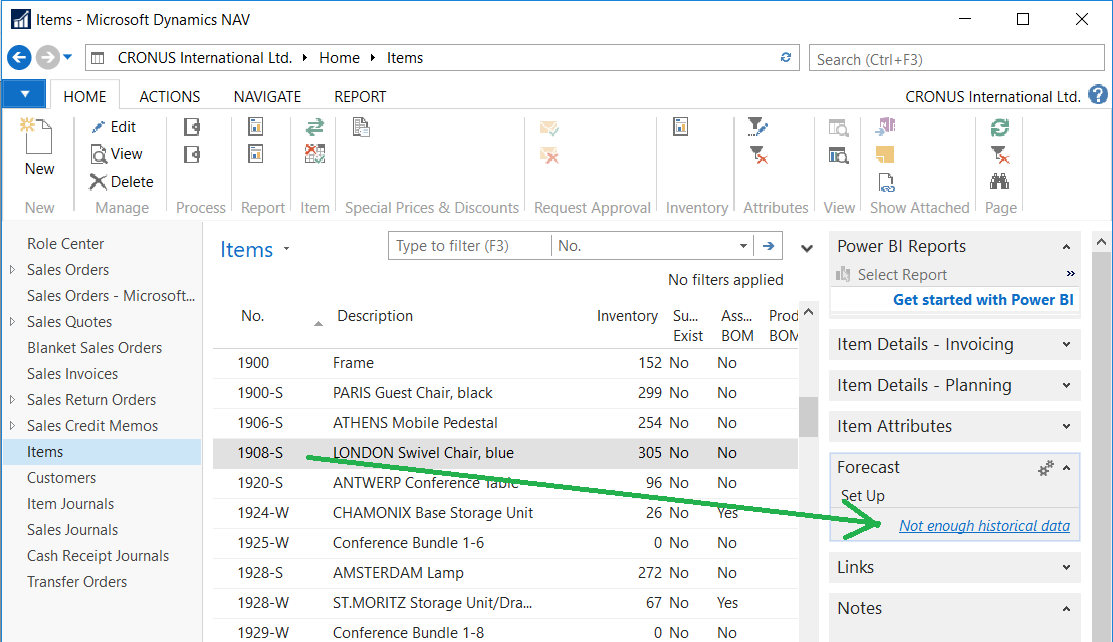Viewport: 1113px width, 642px height.
Task: Click the adjustment icon in the Inventory group
Action: 681,127
